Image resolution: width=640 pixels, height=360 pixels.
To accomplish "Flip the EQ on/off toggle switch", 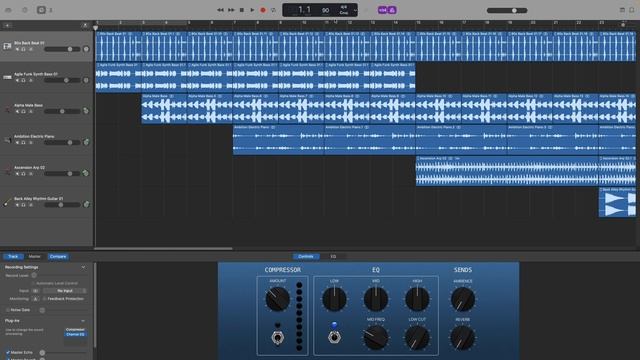I will click(x=334, y=337).
